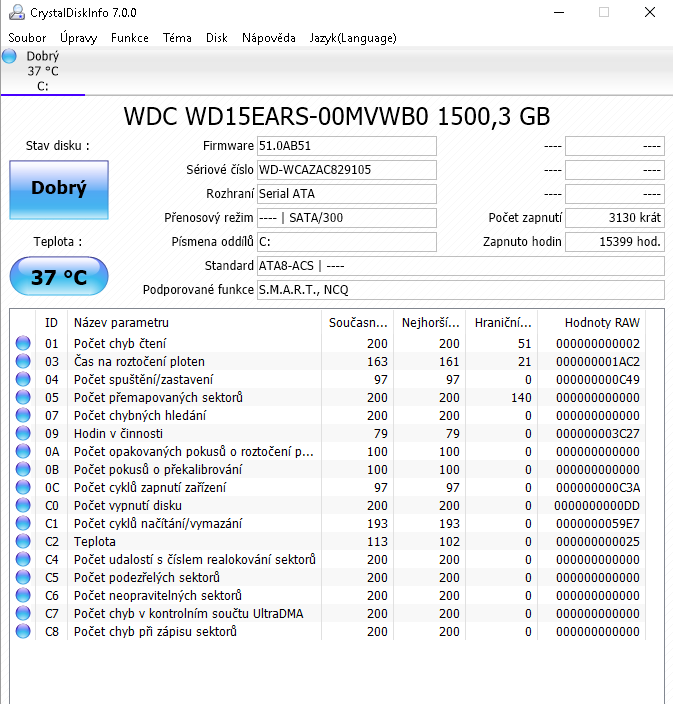Click the Podporované funkce field S.M.A.R.T., NCQ
The image size is (673, 704).
pos(461,290)
